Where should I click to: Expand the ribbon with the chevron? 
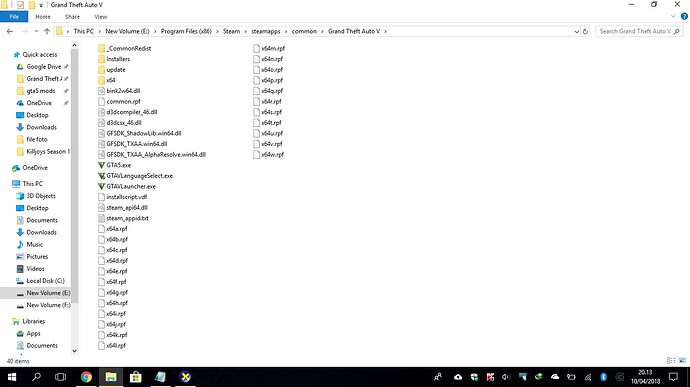pos(673,16)
